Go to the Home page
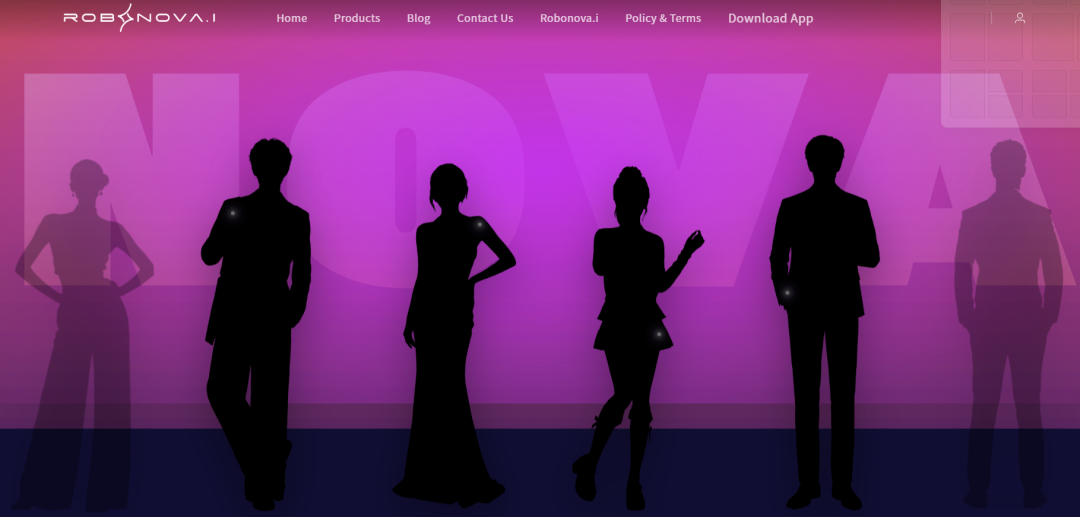Screen dimensions: 1080x517 click(x=292, y=18)
